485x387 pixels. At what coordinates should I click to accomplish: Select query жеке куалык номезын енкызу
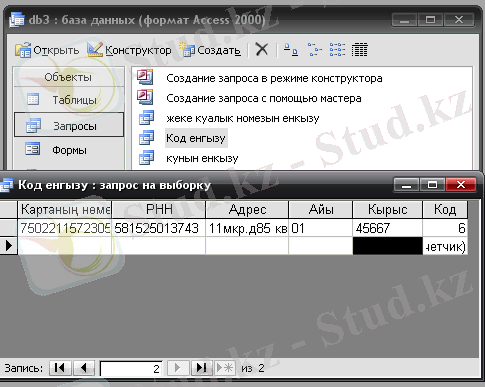pos(243,118)
